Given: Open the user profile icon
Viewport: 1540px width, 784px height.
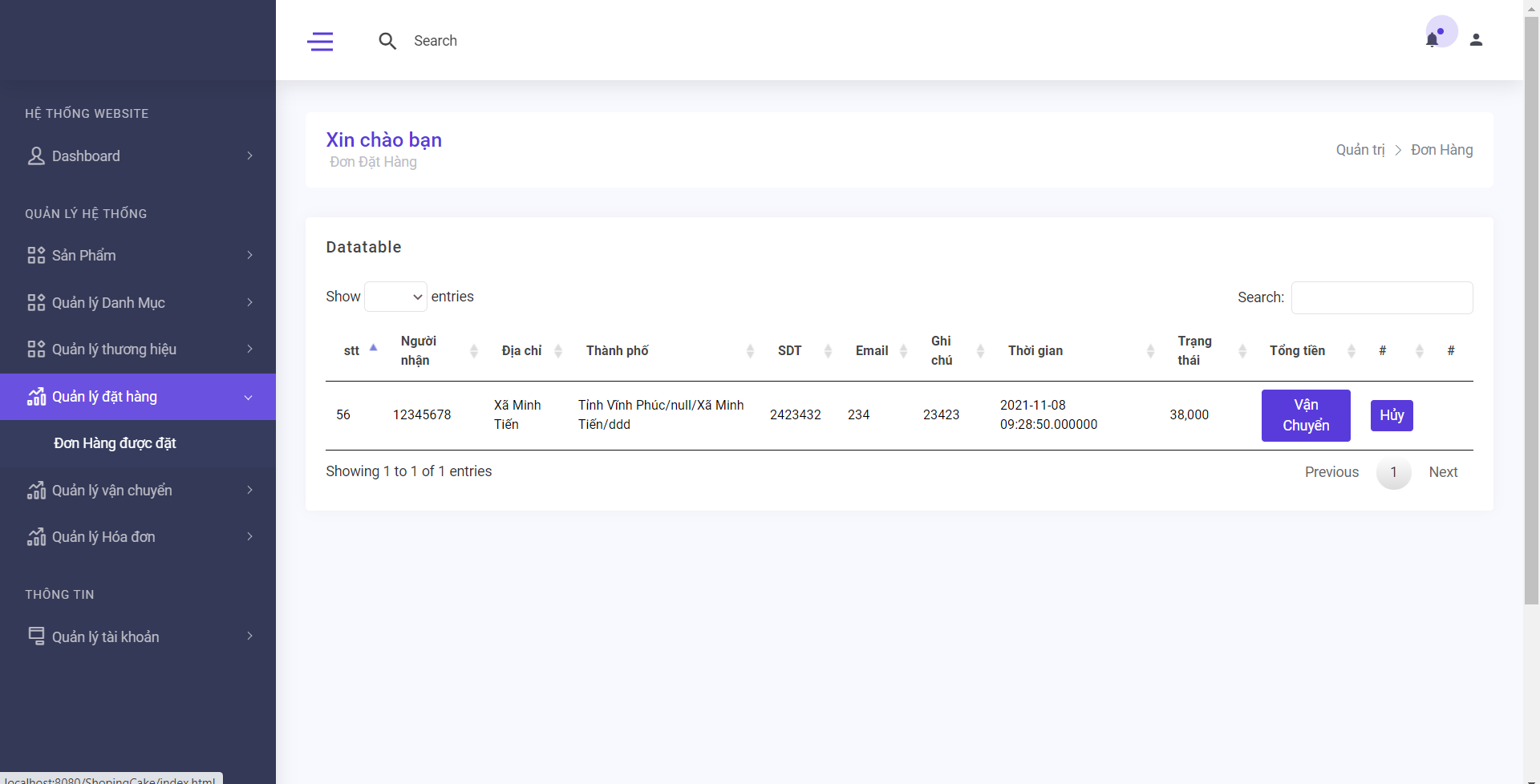Looking at the screenshot, I should [x=1476, y=39].
